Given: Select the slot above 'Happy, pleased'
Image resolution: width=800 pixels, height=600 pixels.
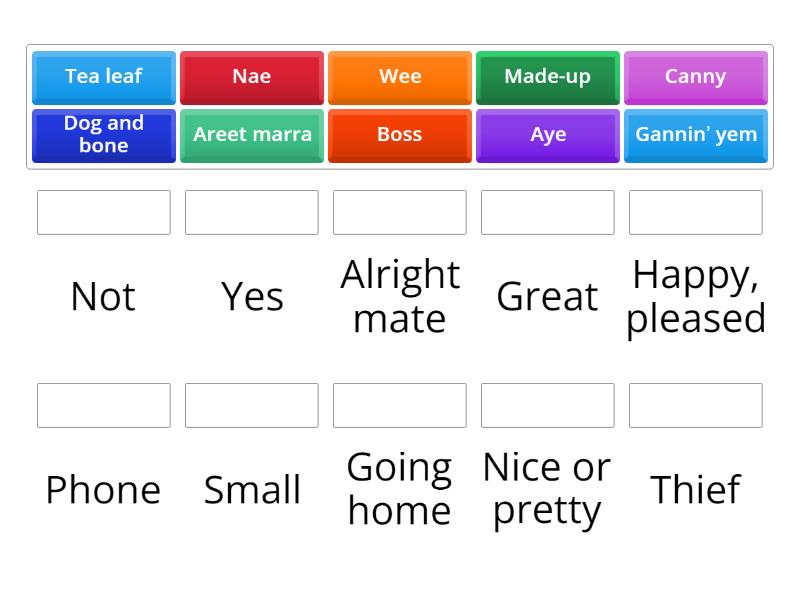Looking at the screenshot, I should click(x=696, y=212).
